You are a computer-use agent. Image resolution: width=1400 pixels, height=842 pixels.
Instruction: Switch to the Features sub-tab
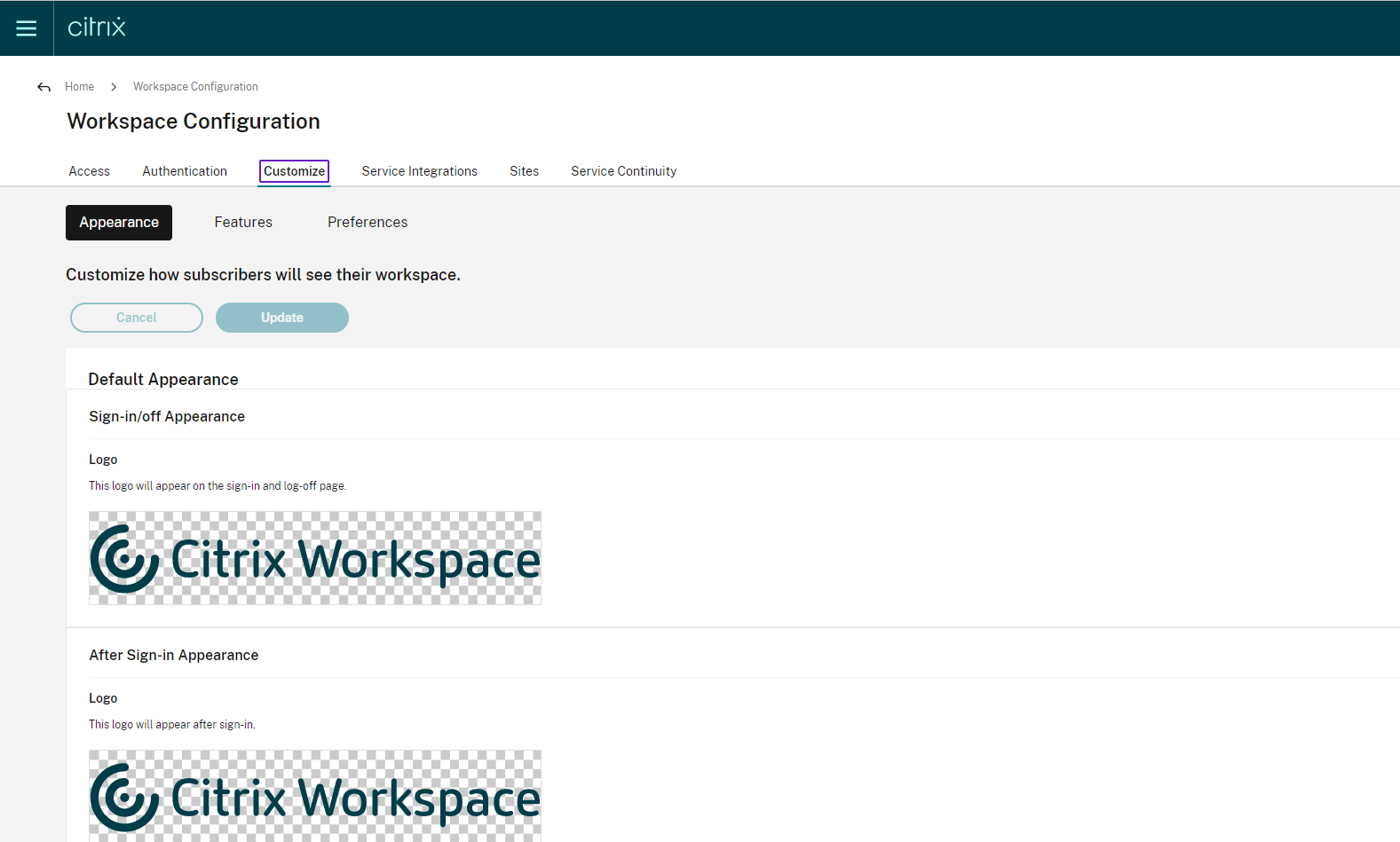tap(243, 223)
